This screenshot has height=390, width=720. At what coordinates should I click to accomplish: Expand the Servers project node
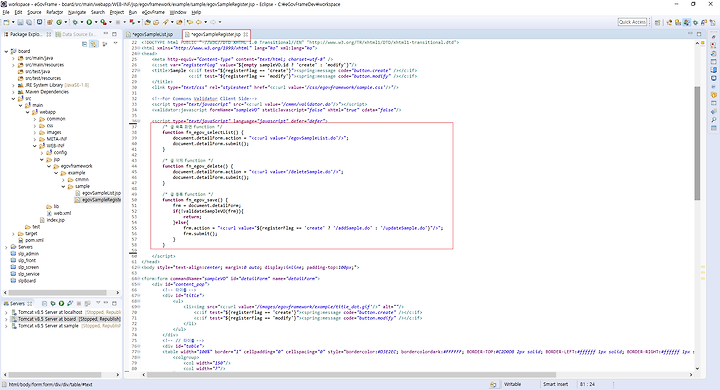coord(6,247)
